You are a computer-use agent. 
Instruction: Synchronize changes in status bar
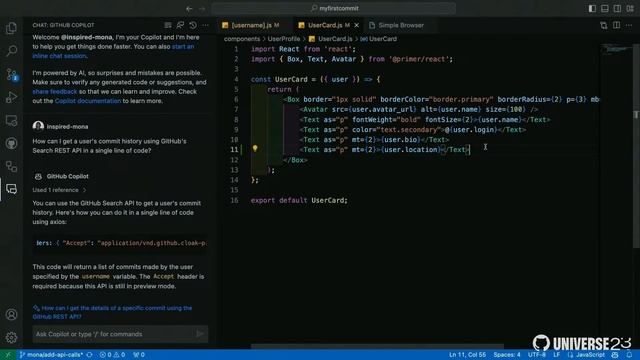pos(89,355)
